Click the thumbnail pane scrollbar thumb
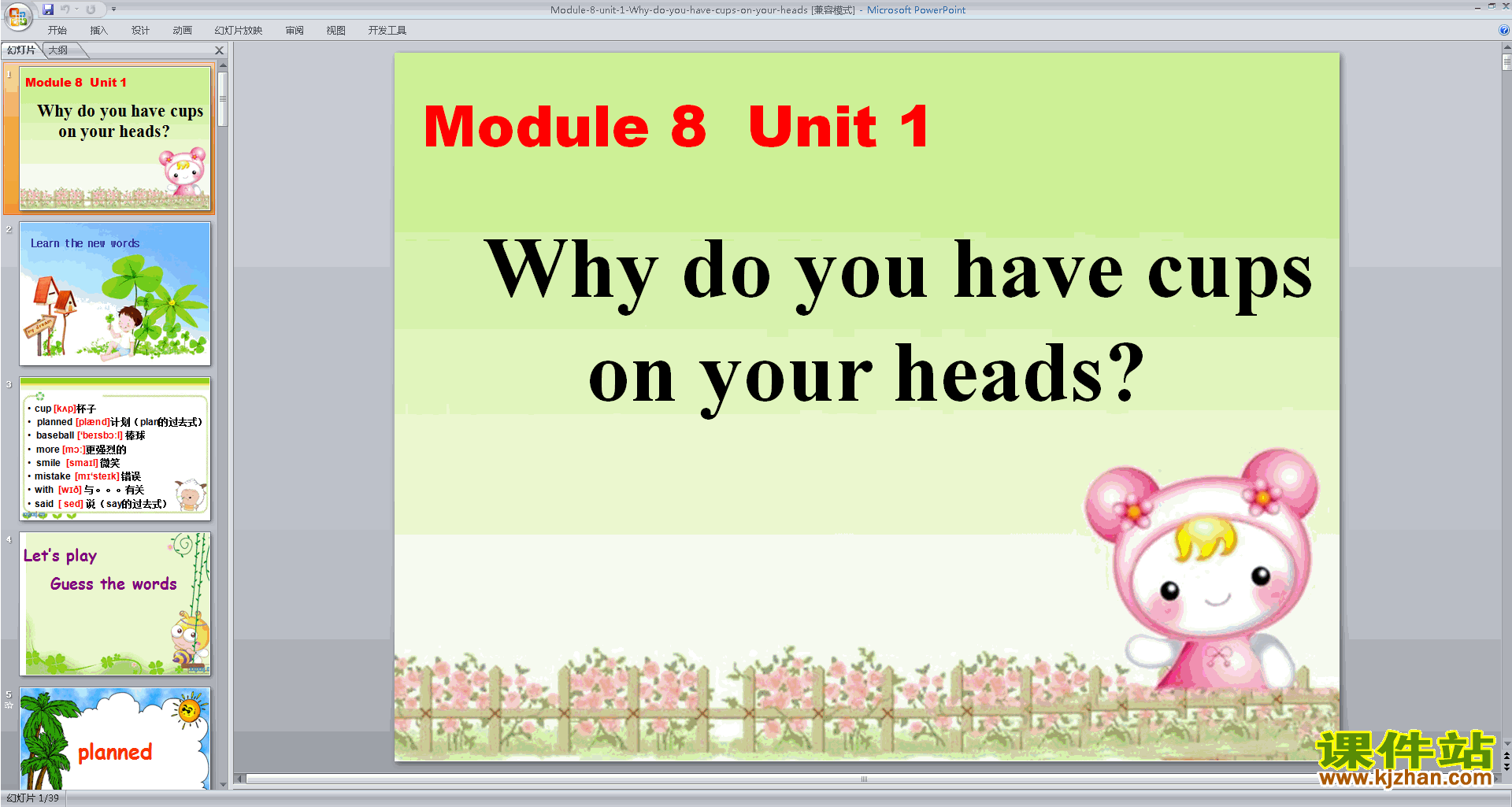This screenshot has width=1512, height=807. coord(223,99)
